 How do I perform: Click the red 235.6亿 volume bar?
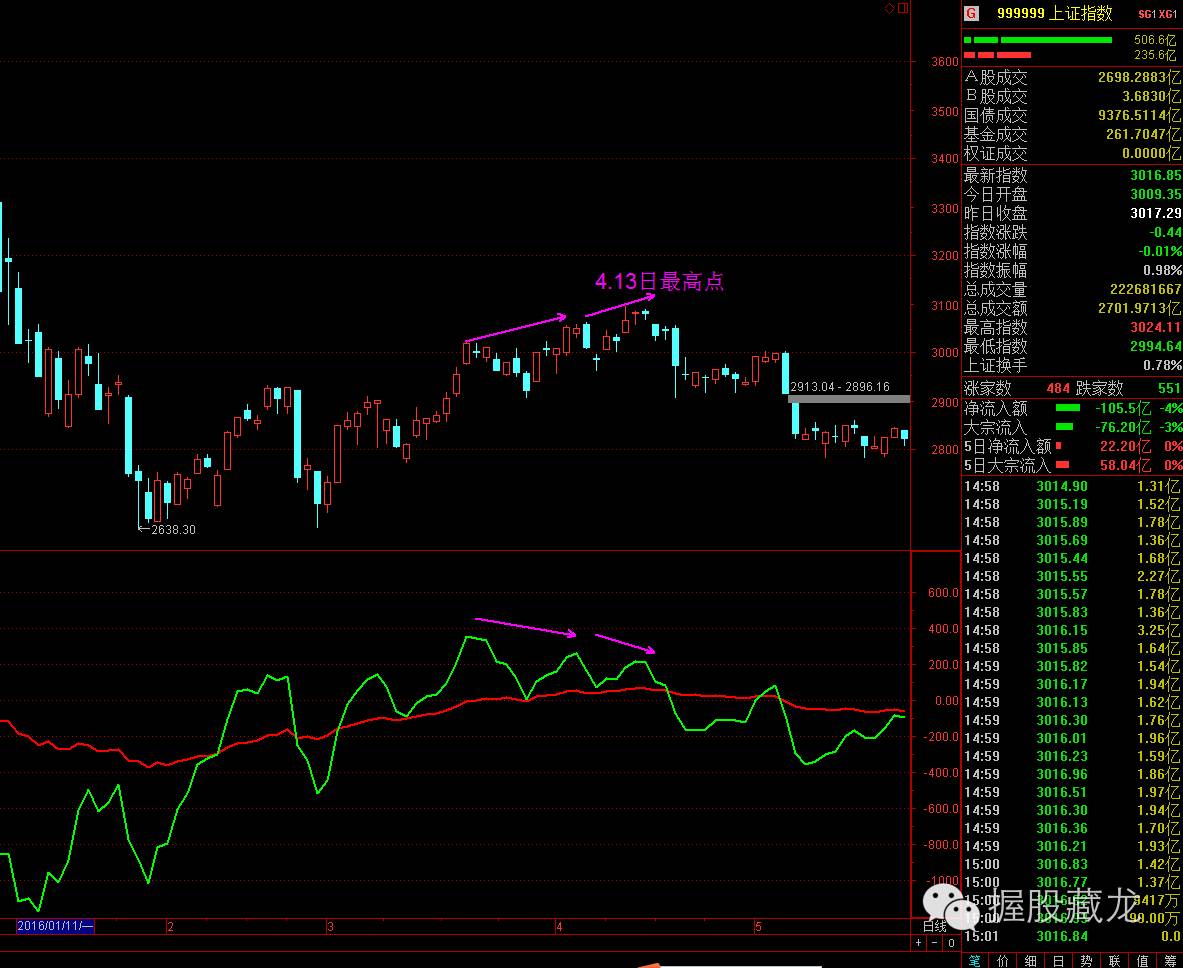(x=997, y=54)
